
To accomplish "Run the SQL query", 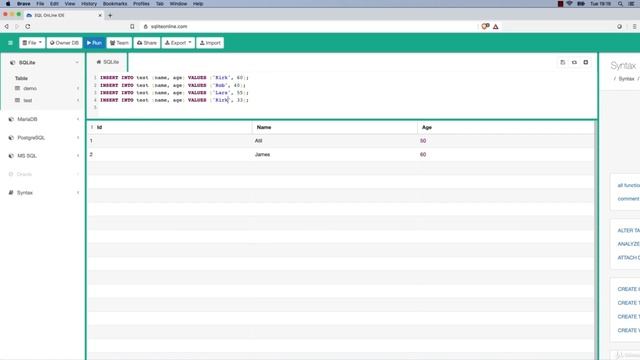I will tap(94, 43).
